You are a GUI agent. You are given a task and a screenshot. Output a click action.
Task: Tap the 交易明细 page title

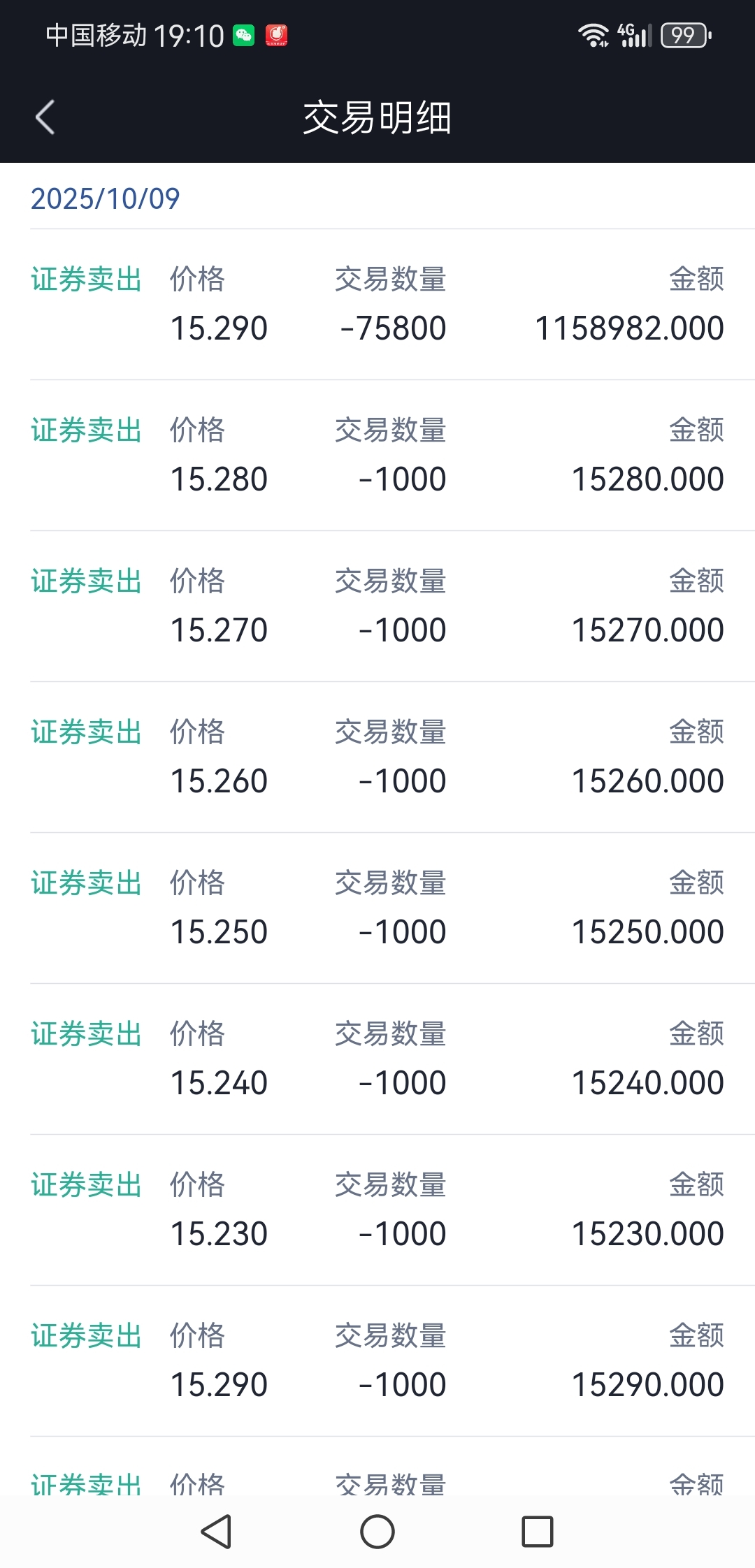pyautogui.click(x=377, y=117)
